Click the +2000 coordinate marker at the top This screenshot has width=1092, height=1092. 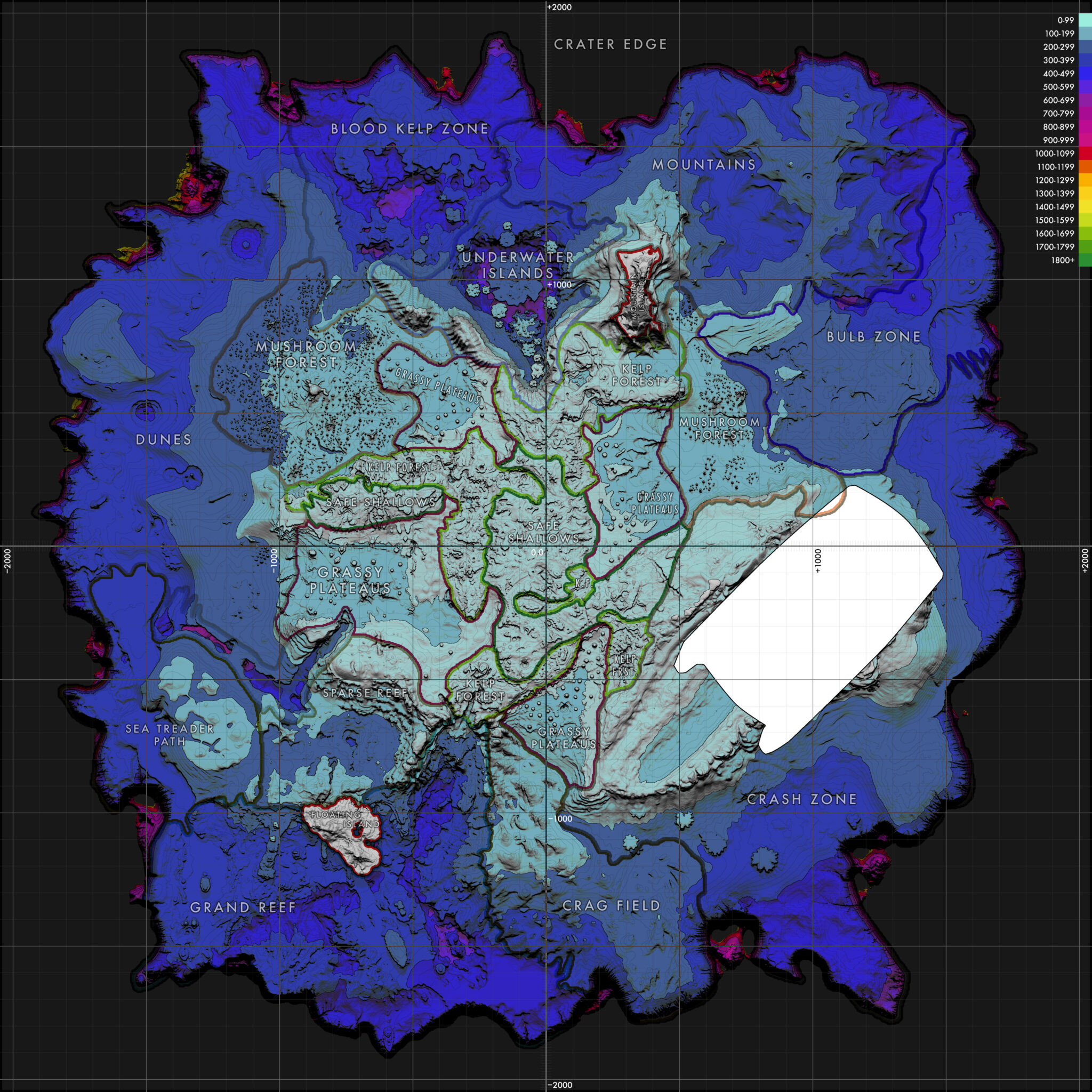tap(558, 7)
